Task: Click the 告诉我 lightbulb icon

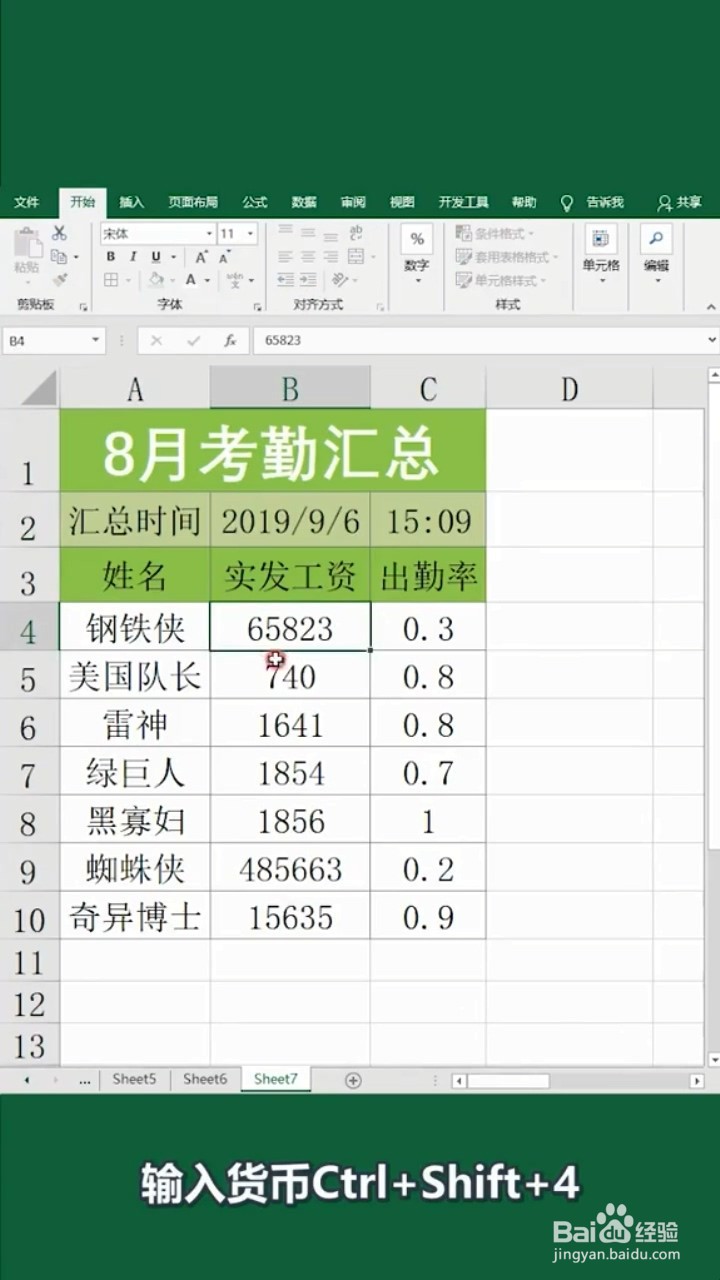Action: (x=566, y=203)
